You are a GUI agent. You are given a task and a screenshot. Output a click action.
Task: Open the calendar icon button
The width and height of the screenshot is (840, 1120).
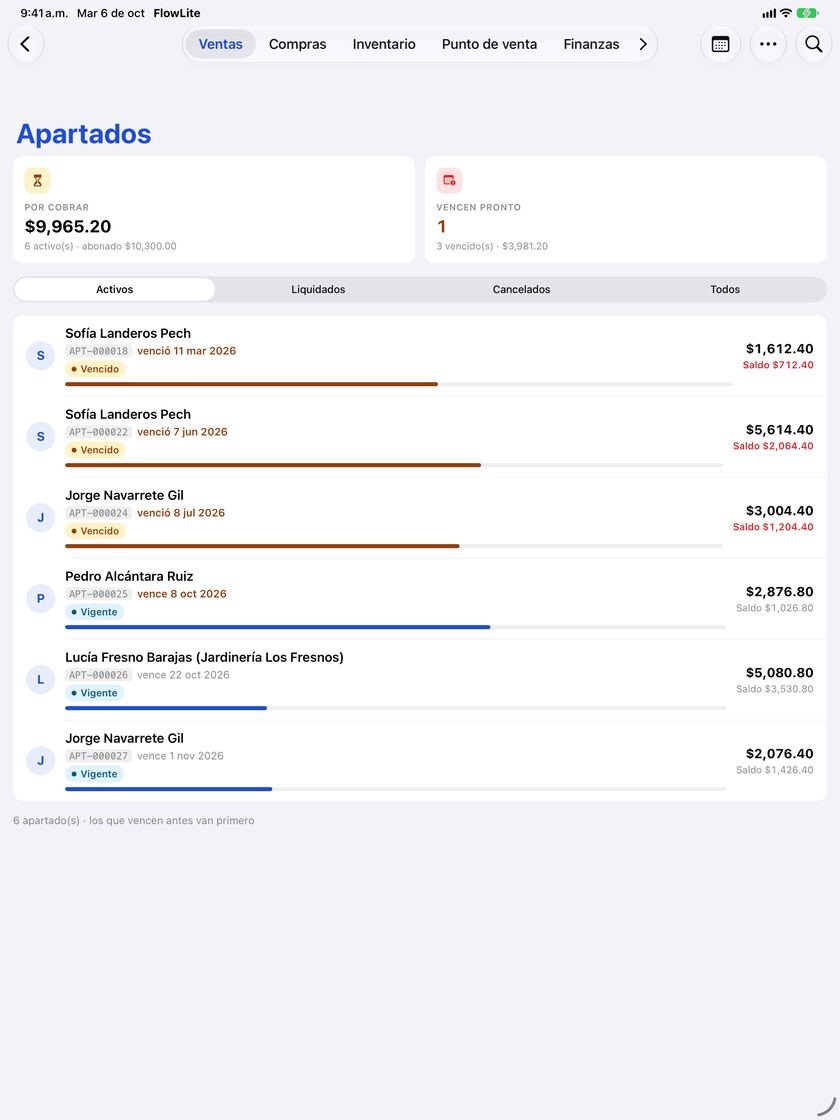(721, 44)
